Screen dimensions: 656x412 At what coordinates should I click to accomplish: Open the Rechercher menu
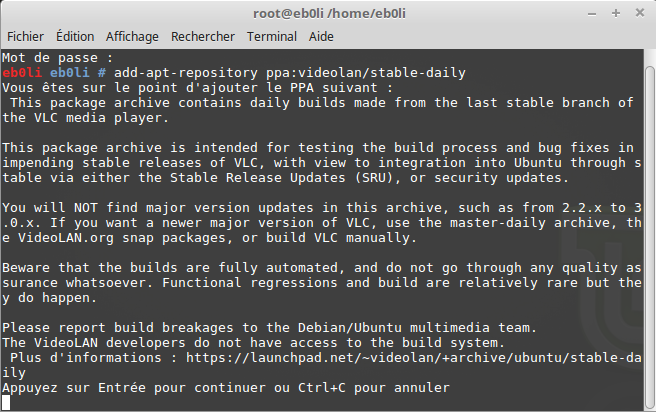pos(202,37)
